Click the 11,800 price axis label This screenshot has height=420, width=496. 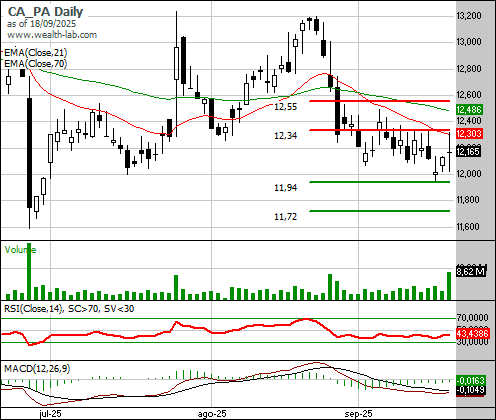(468, 200)
